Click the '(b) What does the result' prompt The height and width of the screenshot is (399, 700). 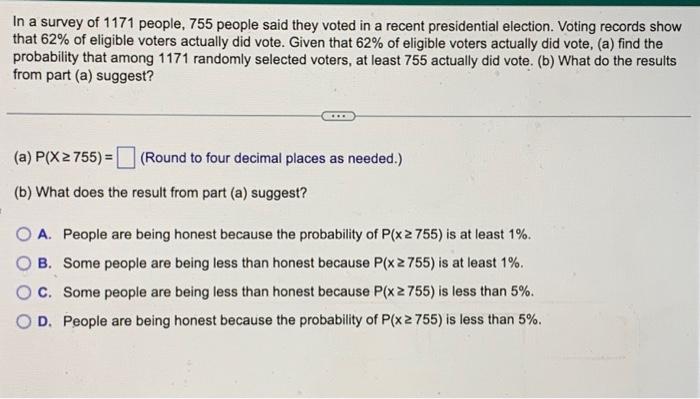[x=160, y=193]
